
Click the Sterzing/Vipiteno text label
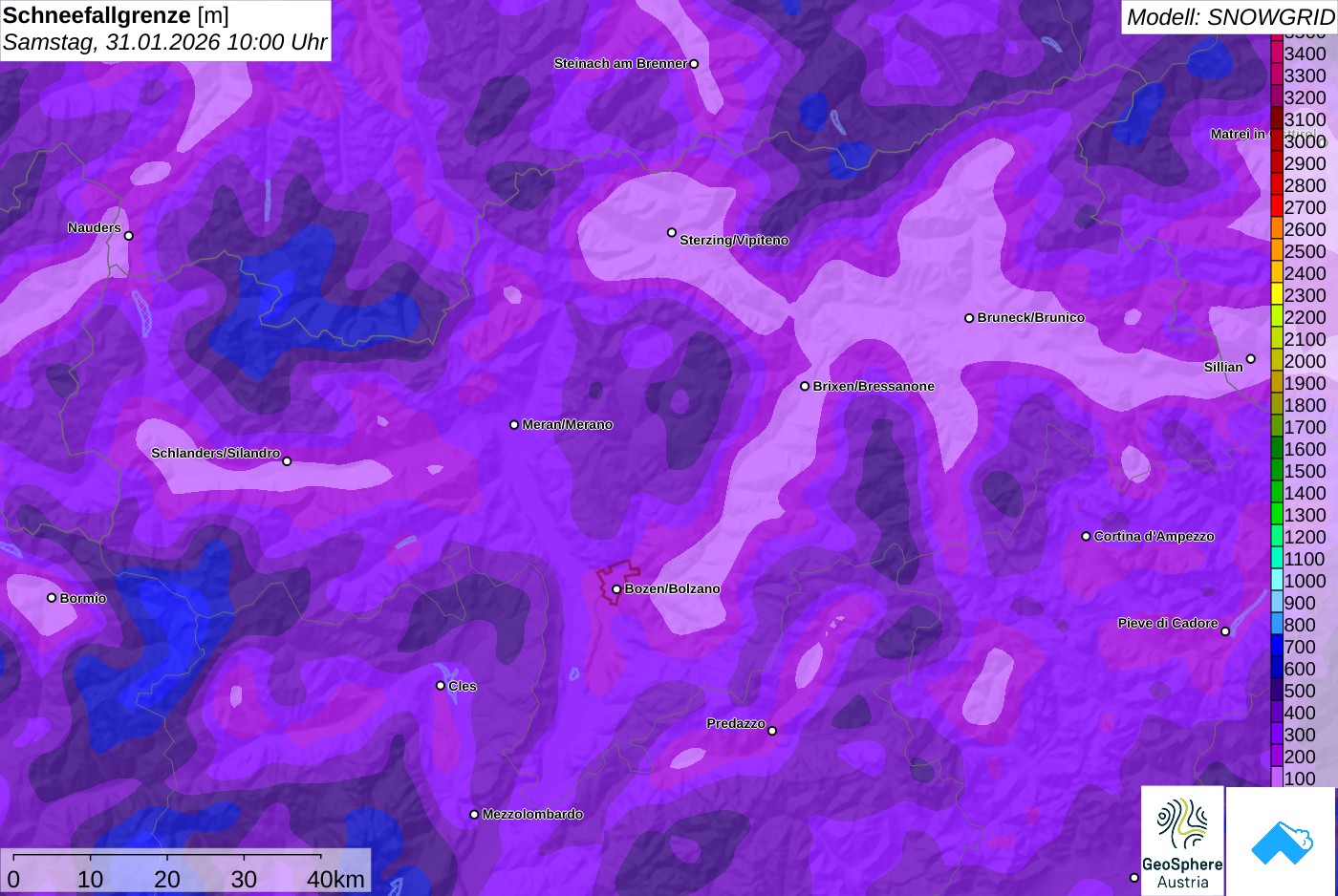tap(734, 241)
